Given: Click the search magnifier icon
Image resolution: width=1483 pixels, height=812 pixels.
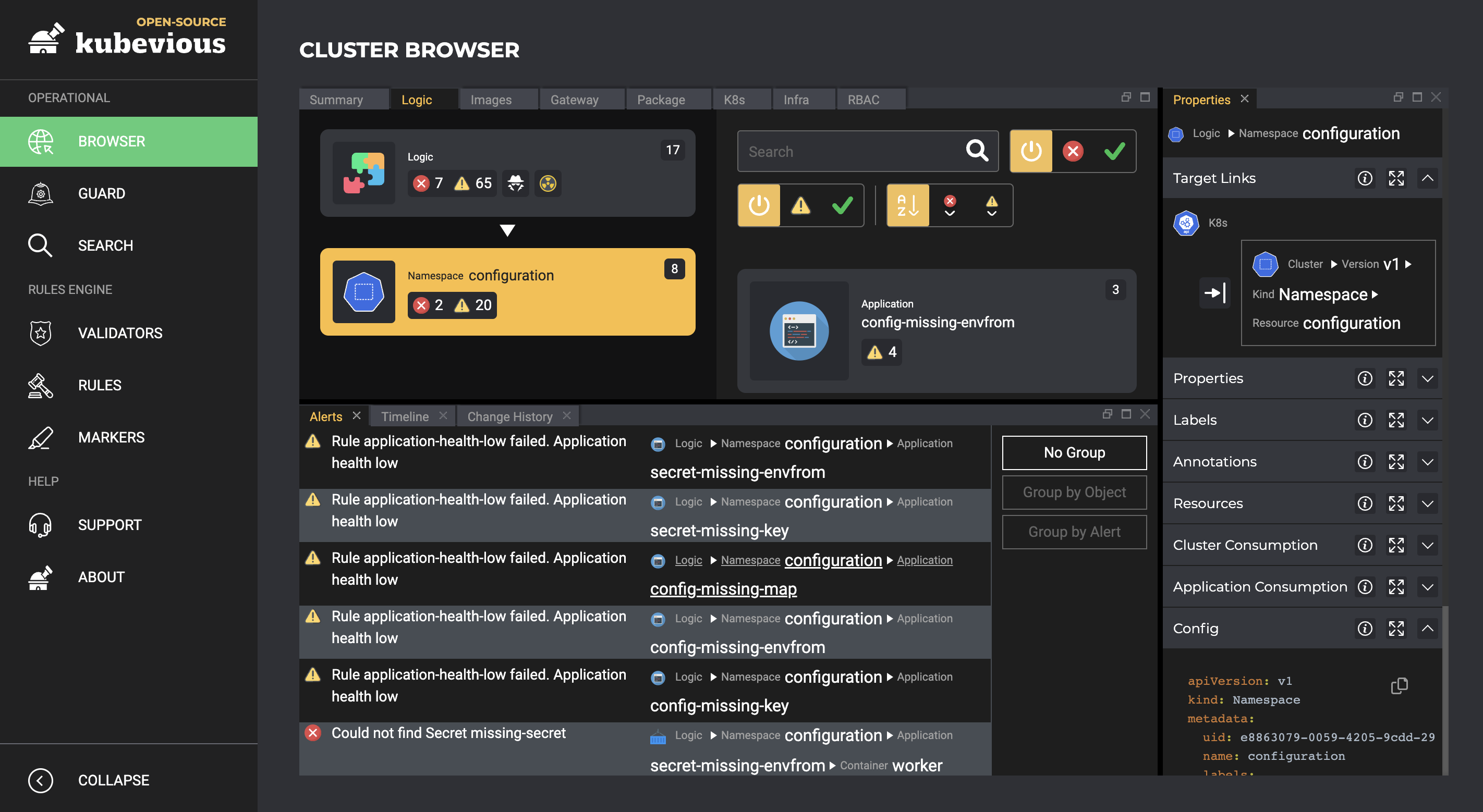Looking at the screenshot, I should (978, 151).
